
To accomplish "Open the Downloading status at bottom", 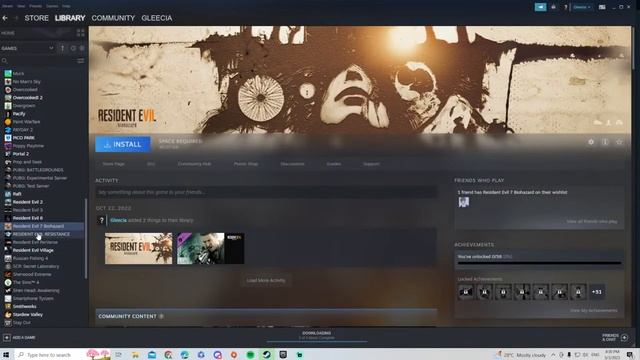I will [317, 336].
